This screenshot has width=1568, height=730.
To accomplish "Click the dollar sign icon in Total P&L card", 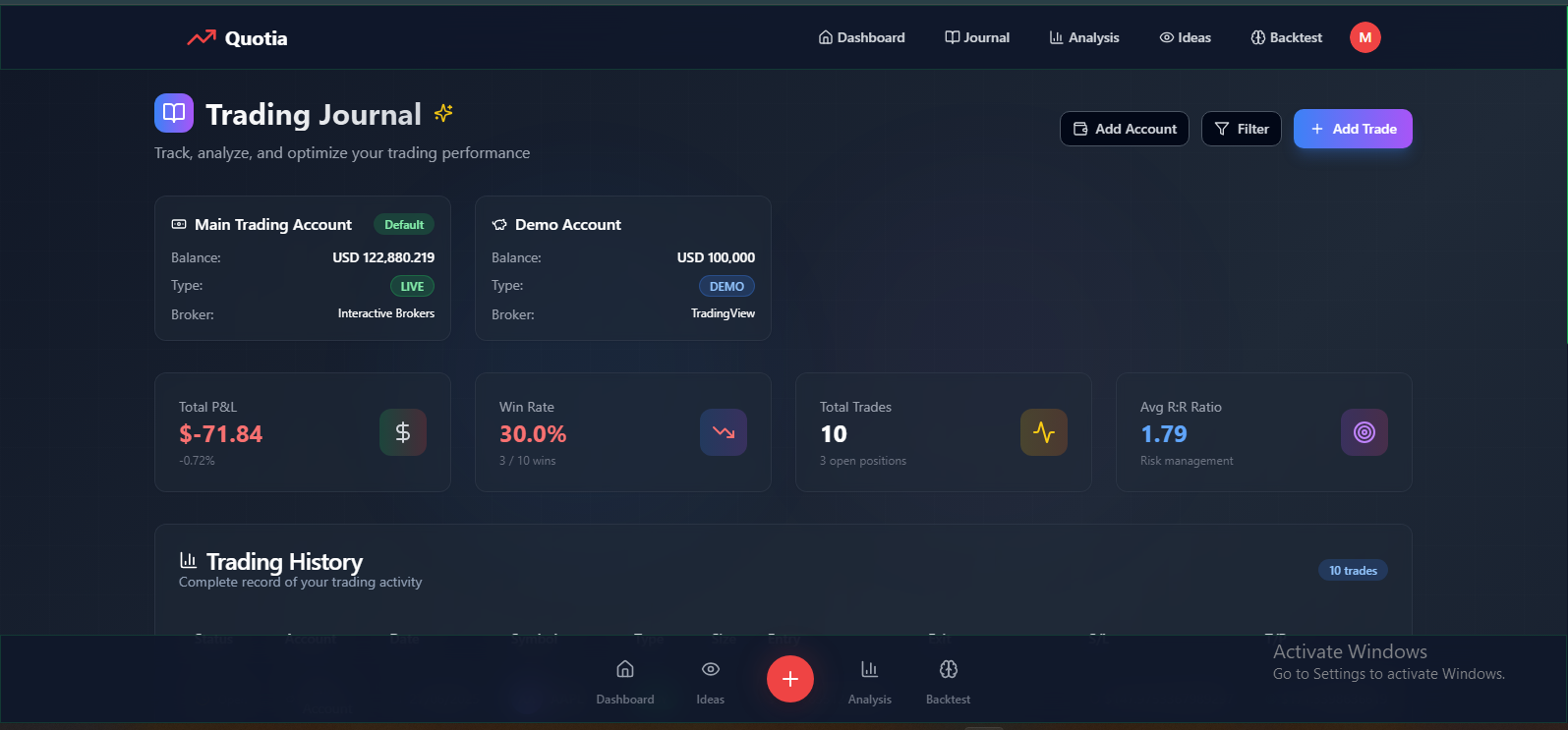I will 403,432.
